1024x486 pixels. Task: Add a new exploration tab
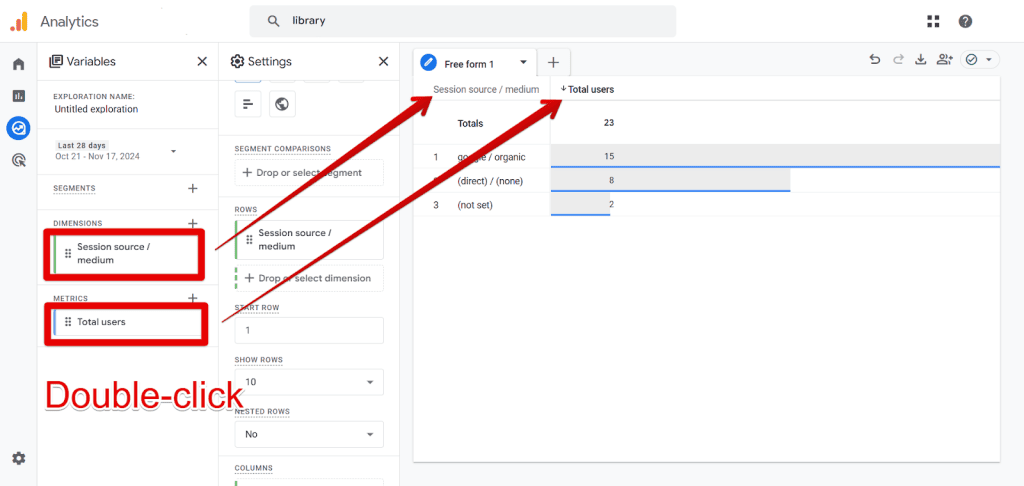point(553,63)
